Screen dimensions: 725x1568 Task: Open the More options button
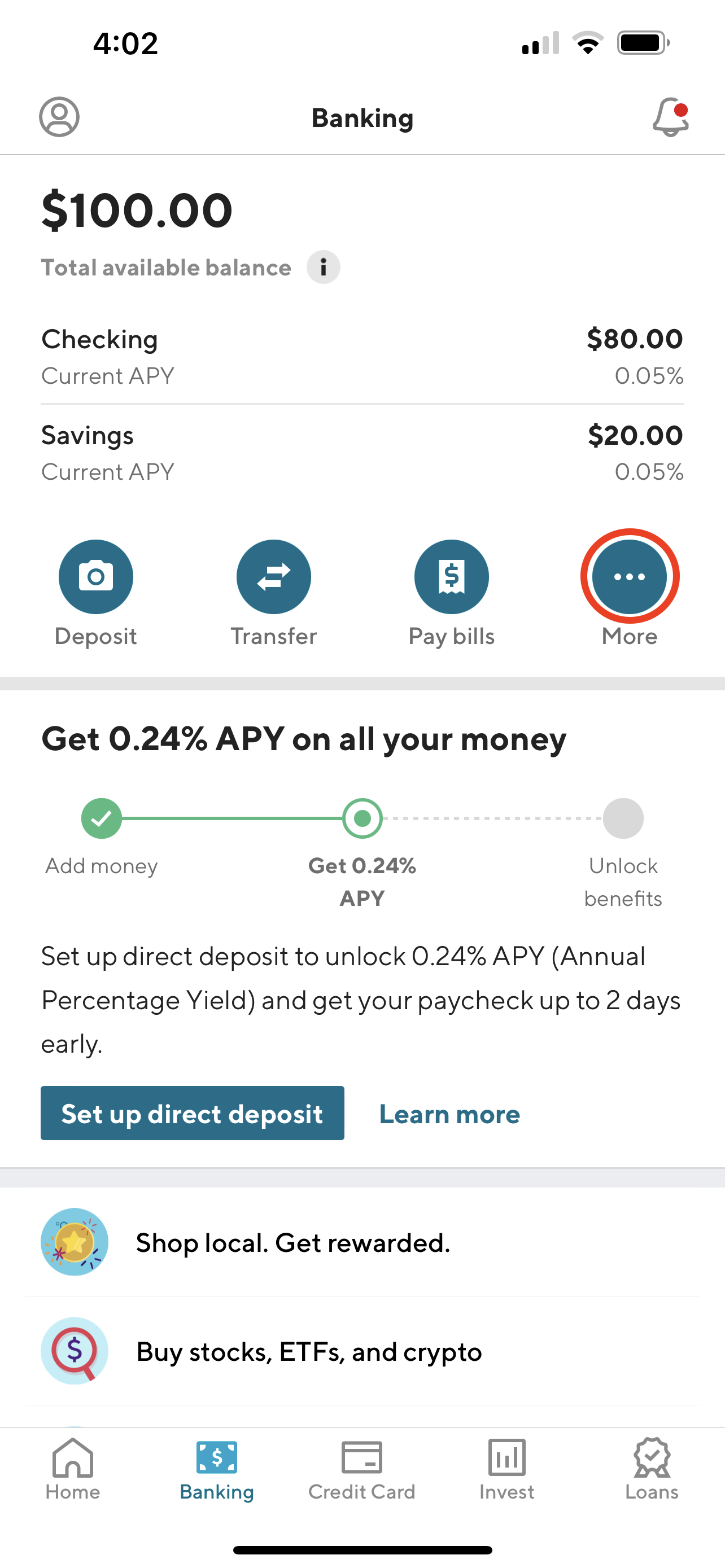click(x=630, y=576)
